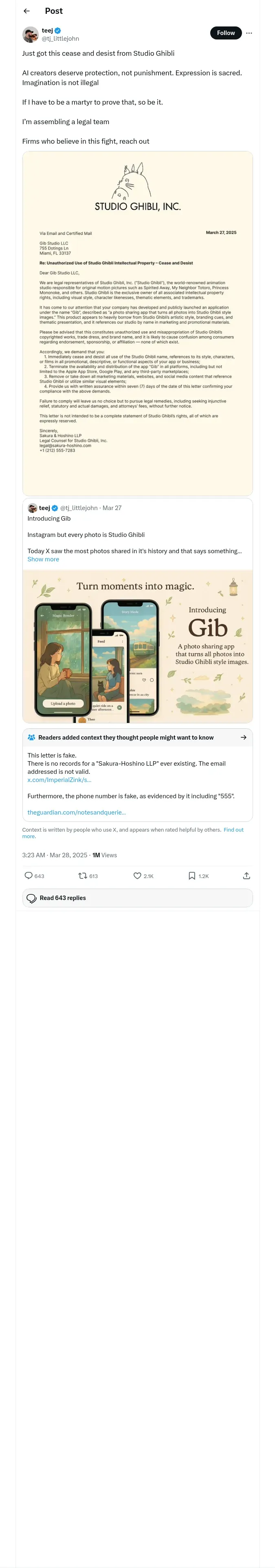Click the reply comment icon
This screenshot has height=1568, width=275.
coord(29,876)
